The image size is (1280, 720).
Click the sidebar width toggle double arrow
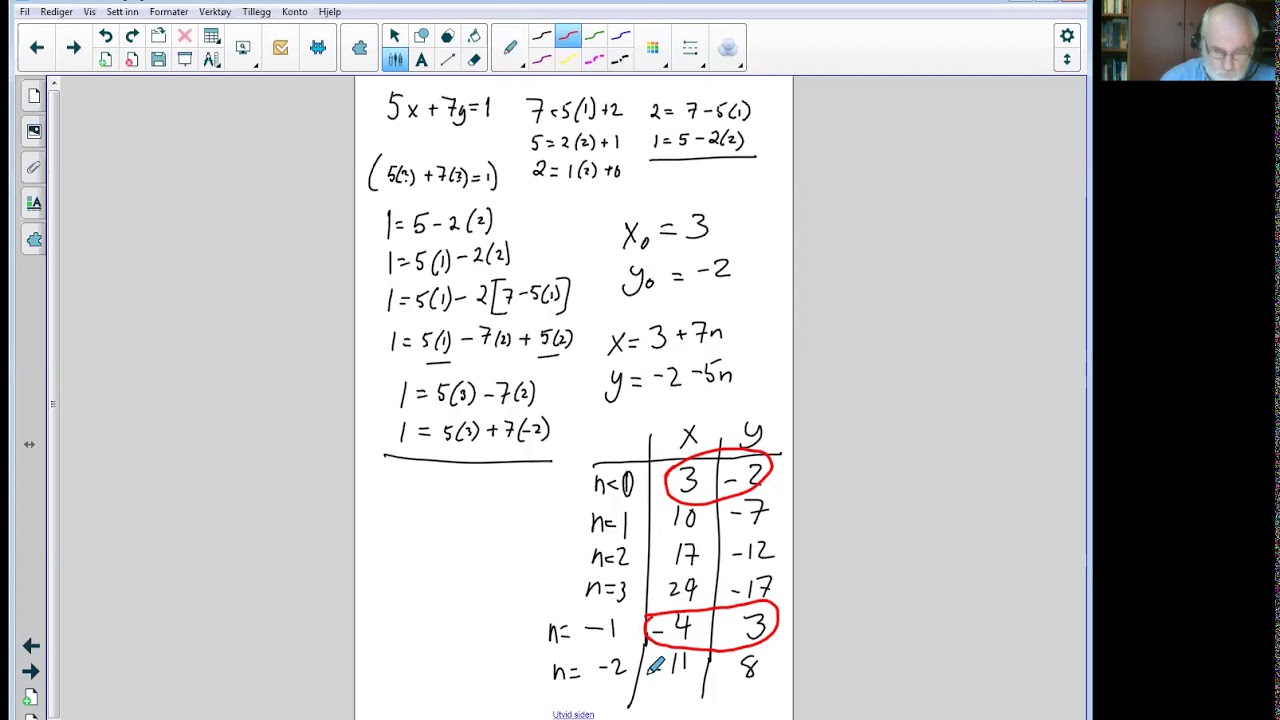(x=29, y=445)
